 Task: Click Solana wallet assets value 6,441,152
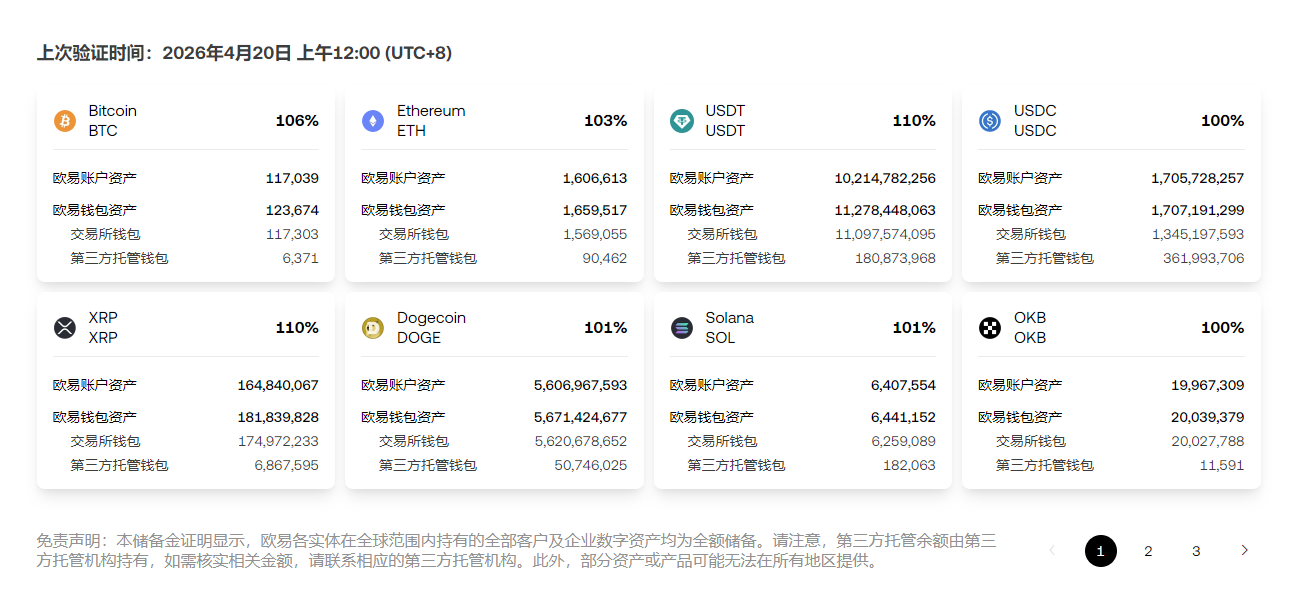(x=903, y=417)
